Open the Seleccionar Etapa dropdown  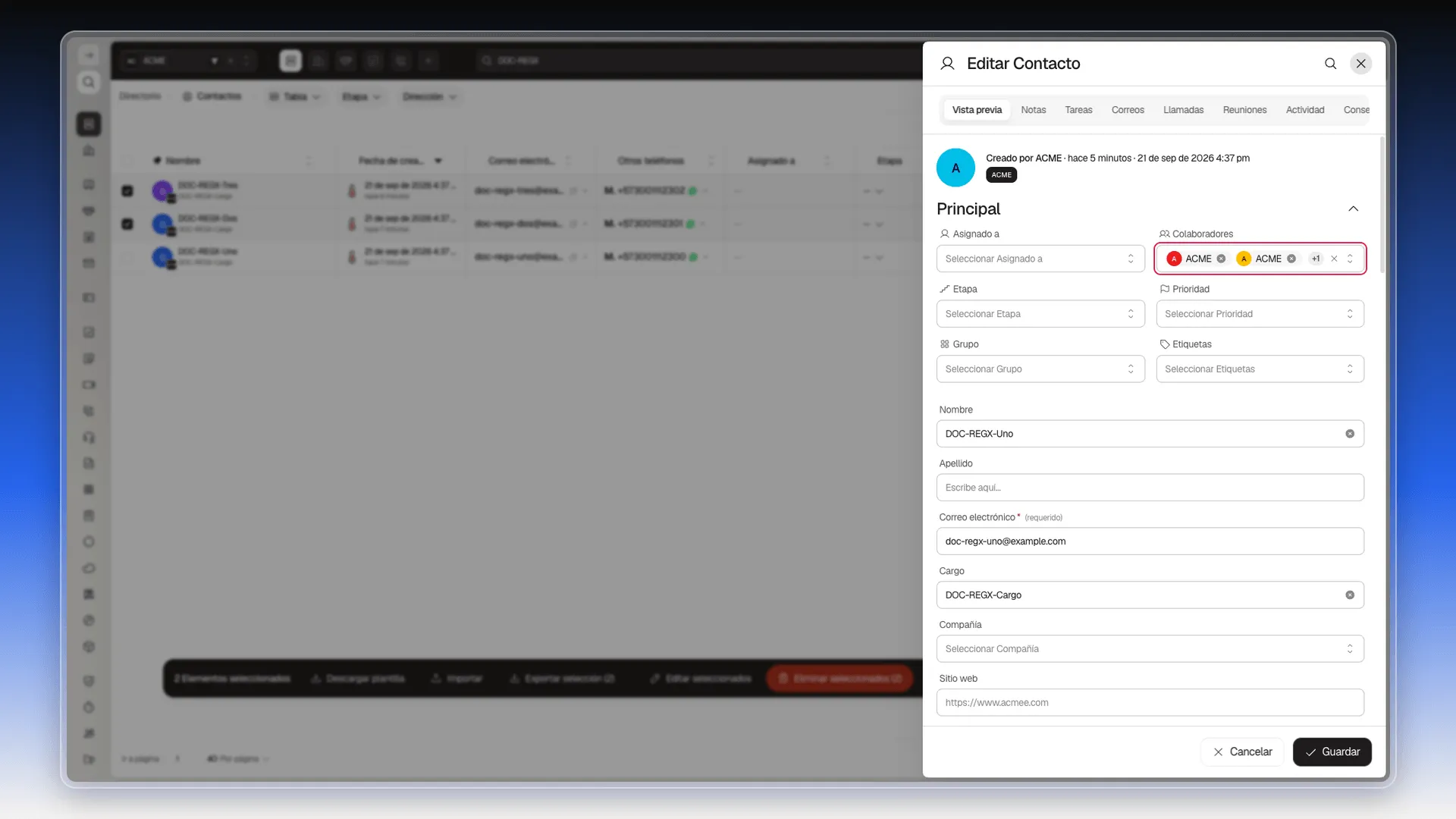(x=1040, y=314)
